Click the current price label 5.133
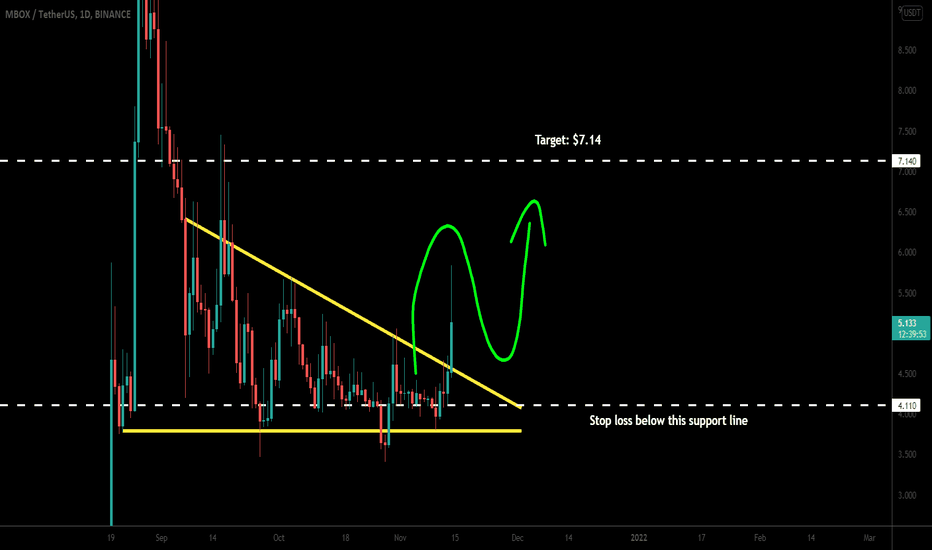Screen dimensions: 932x550 [x=907, y=323]
